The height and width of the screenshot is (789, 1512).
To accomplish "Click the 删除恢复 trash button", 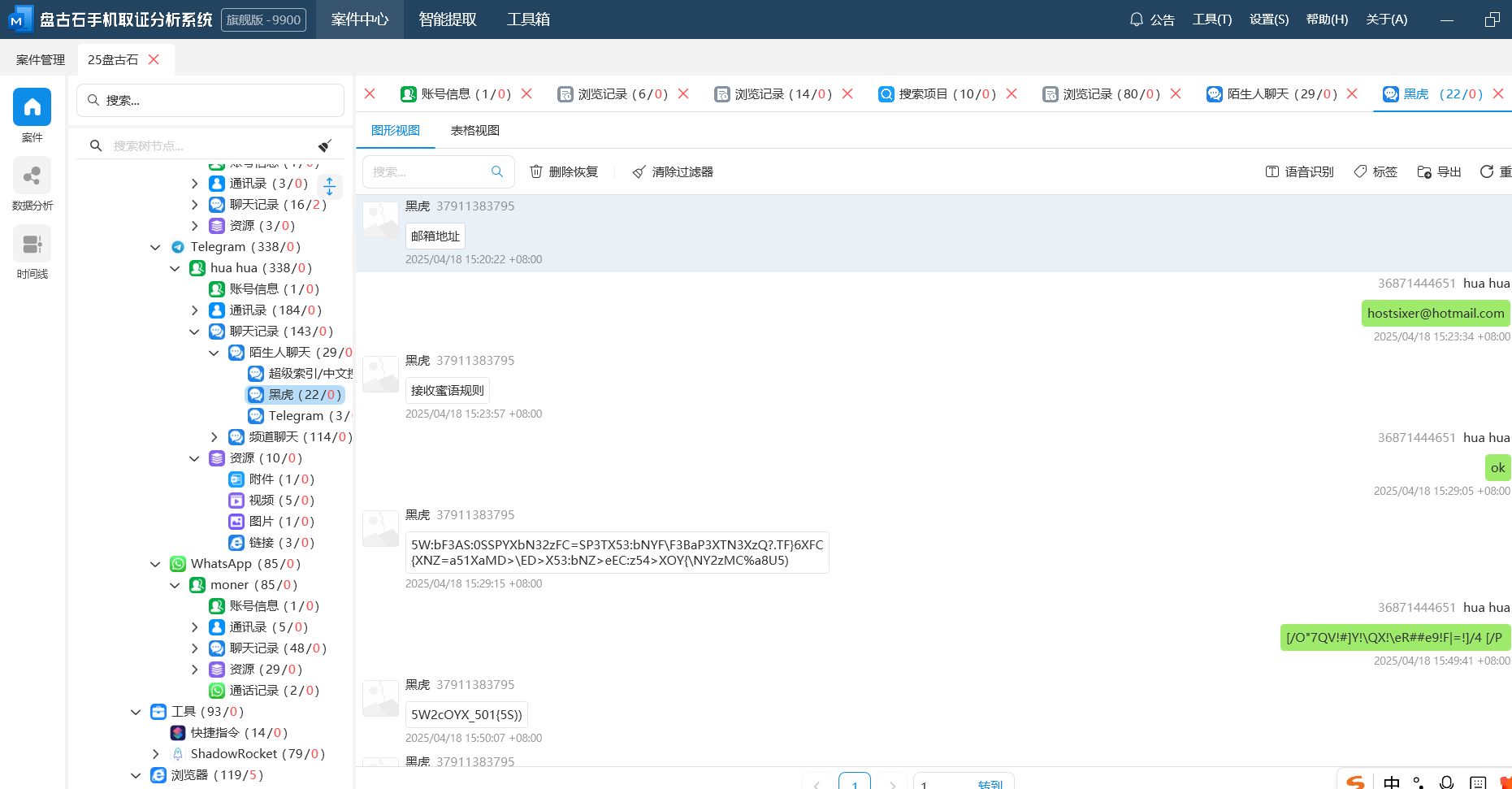I will [564, 171].
